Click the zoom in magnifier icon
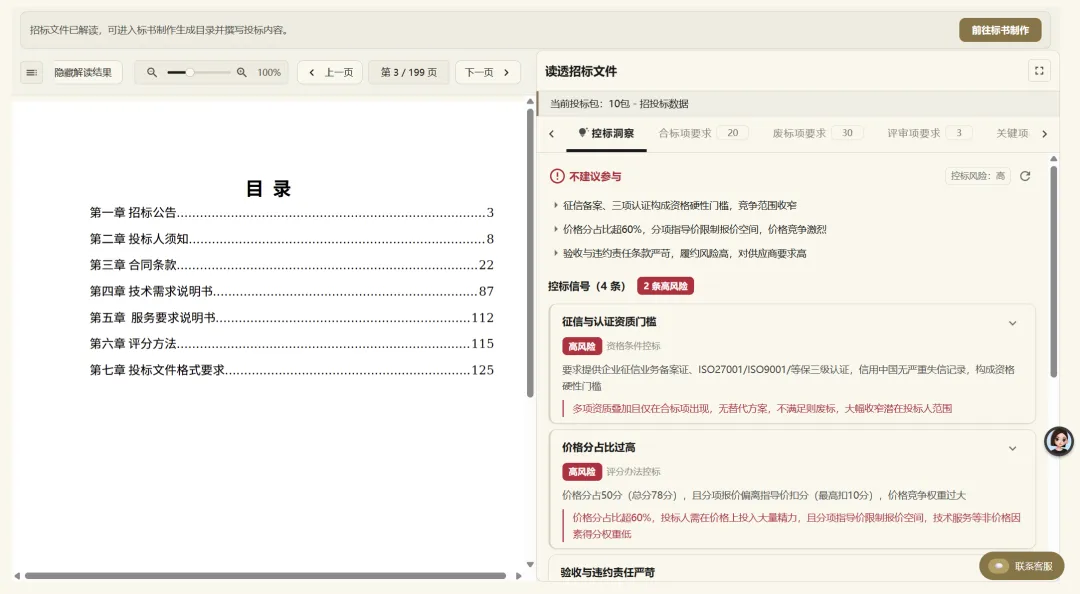This screenshot has height=594, width=1080. click(242, 72)
